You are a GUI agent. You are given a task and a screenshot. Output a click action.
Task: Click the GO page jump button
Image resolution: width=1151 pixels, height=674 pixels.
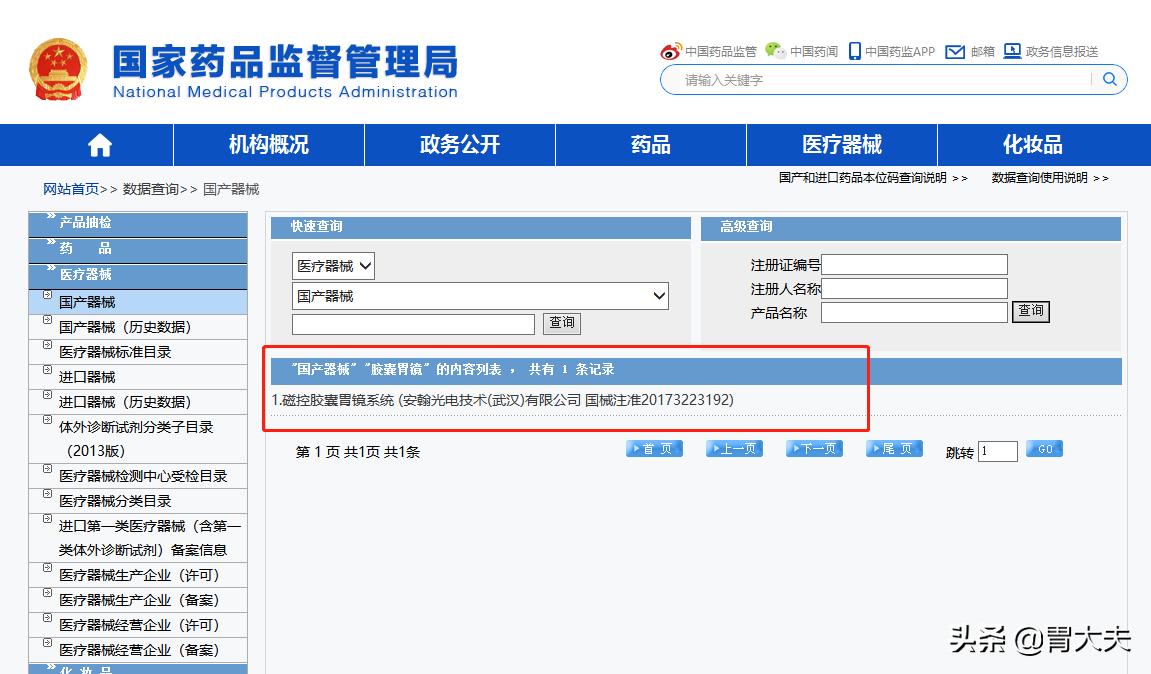[x=1043, y=449]
